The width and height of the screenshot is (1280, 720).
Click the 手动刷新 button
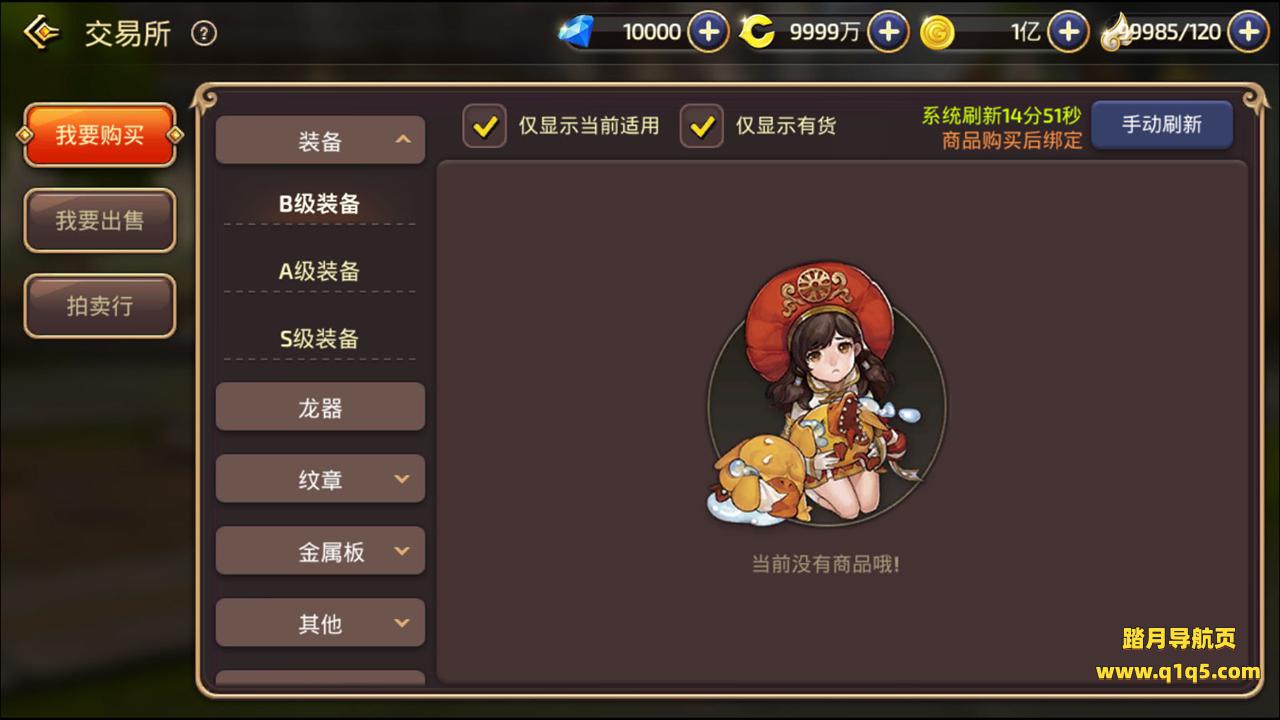[x=1162, y=125]
